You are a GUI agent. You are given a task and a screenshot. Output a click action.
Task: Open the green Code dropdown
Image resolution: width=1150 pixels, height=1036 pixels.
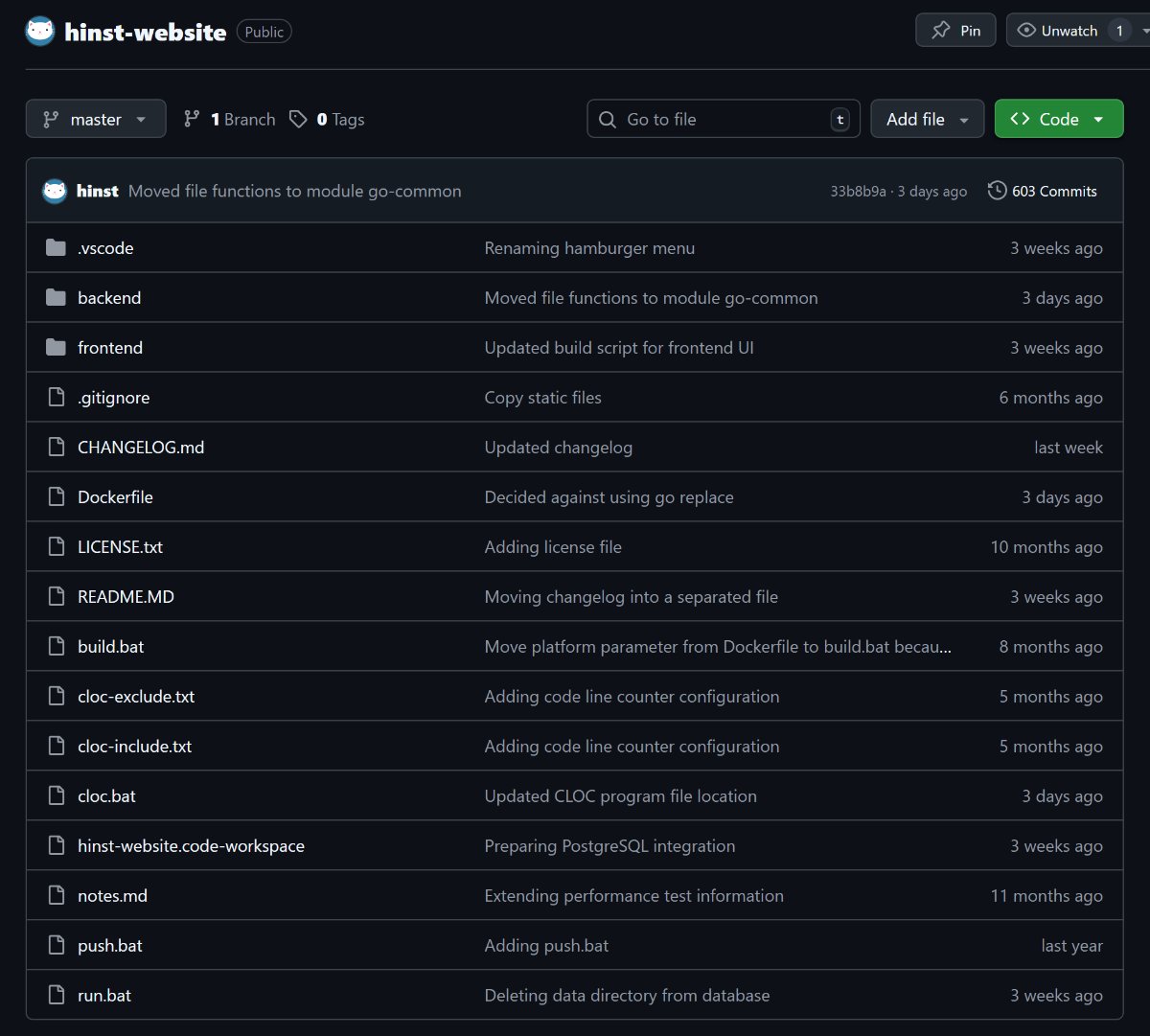tap(1058, 119)
